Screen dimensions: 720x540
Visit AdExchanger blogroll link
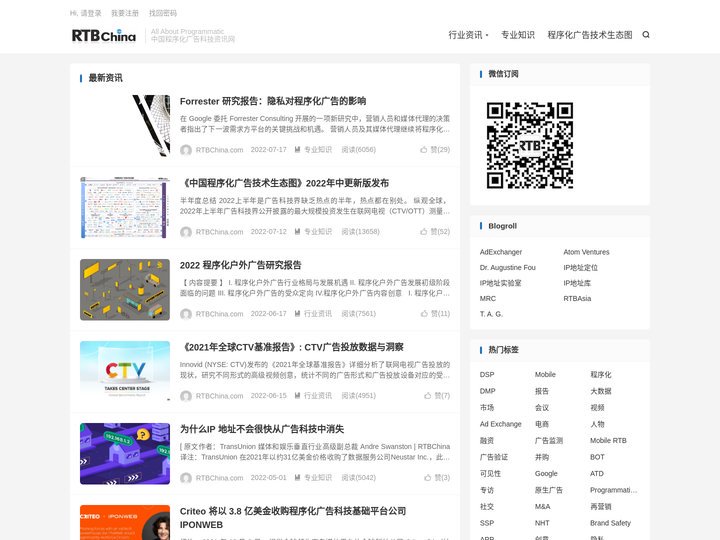click(501, 252)
